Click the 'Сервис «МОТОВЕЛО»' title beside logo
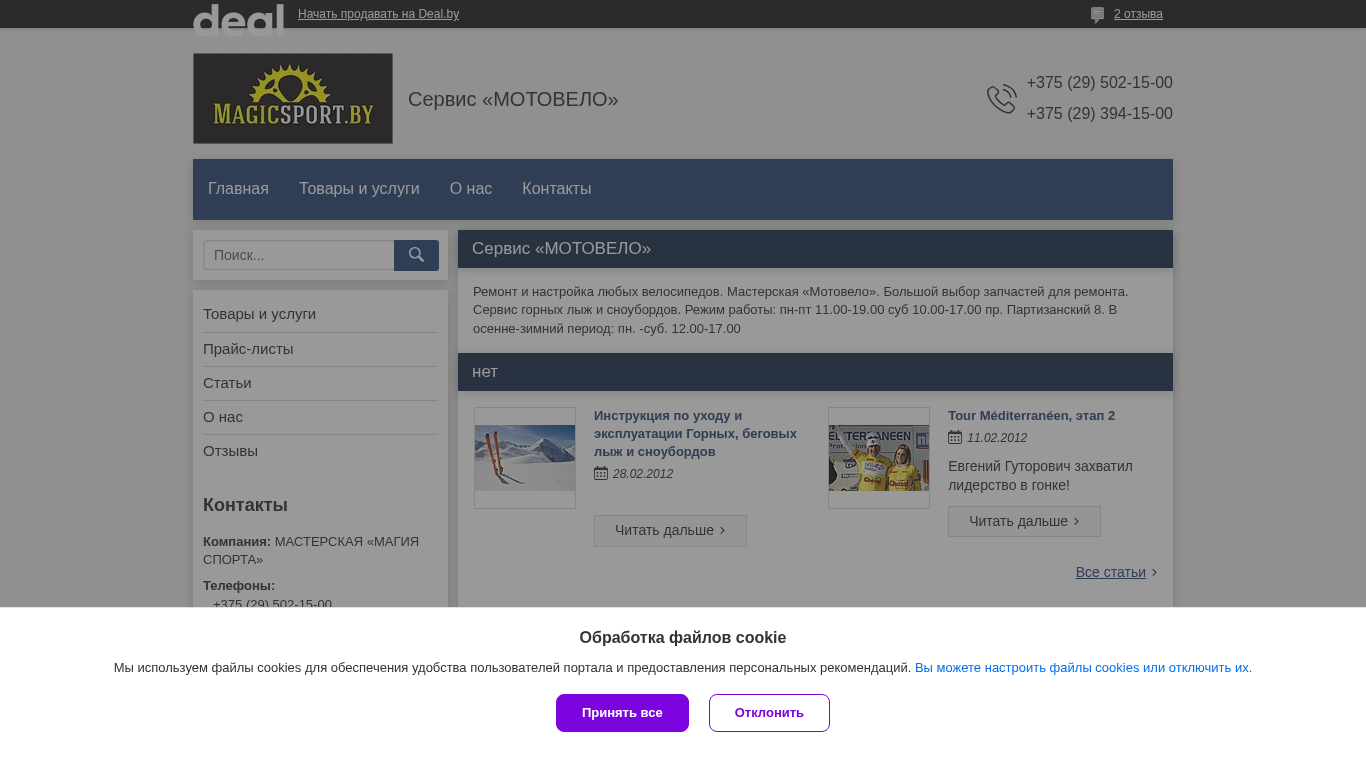 [x=513, y=99]
